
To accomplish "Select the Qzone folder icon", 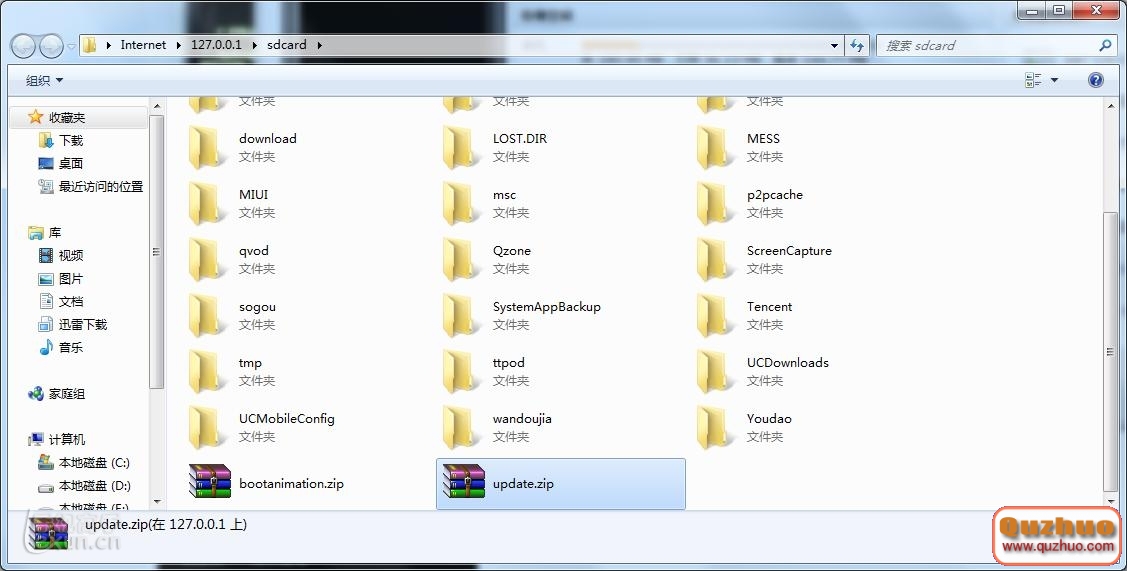I will (461, 260).
